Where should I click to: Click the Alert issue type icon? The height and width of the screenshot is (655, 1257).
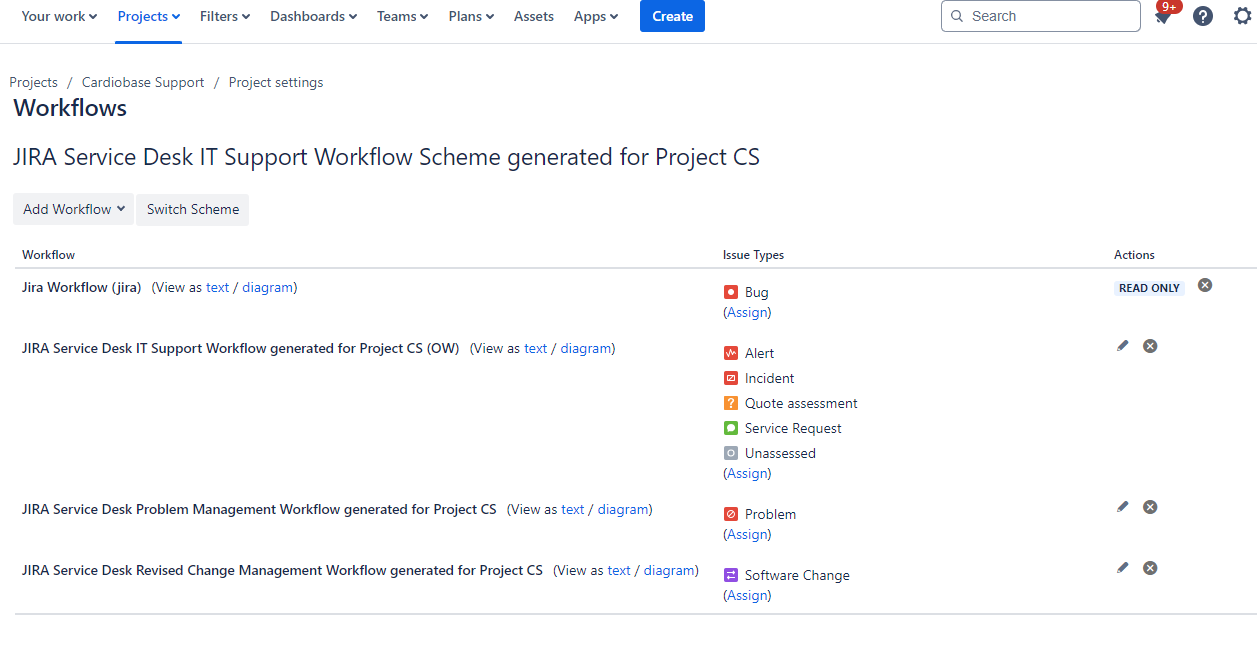click(731, 352)
